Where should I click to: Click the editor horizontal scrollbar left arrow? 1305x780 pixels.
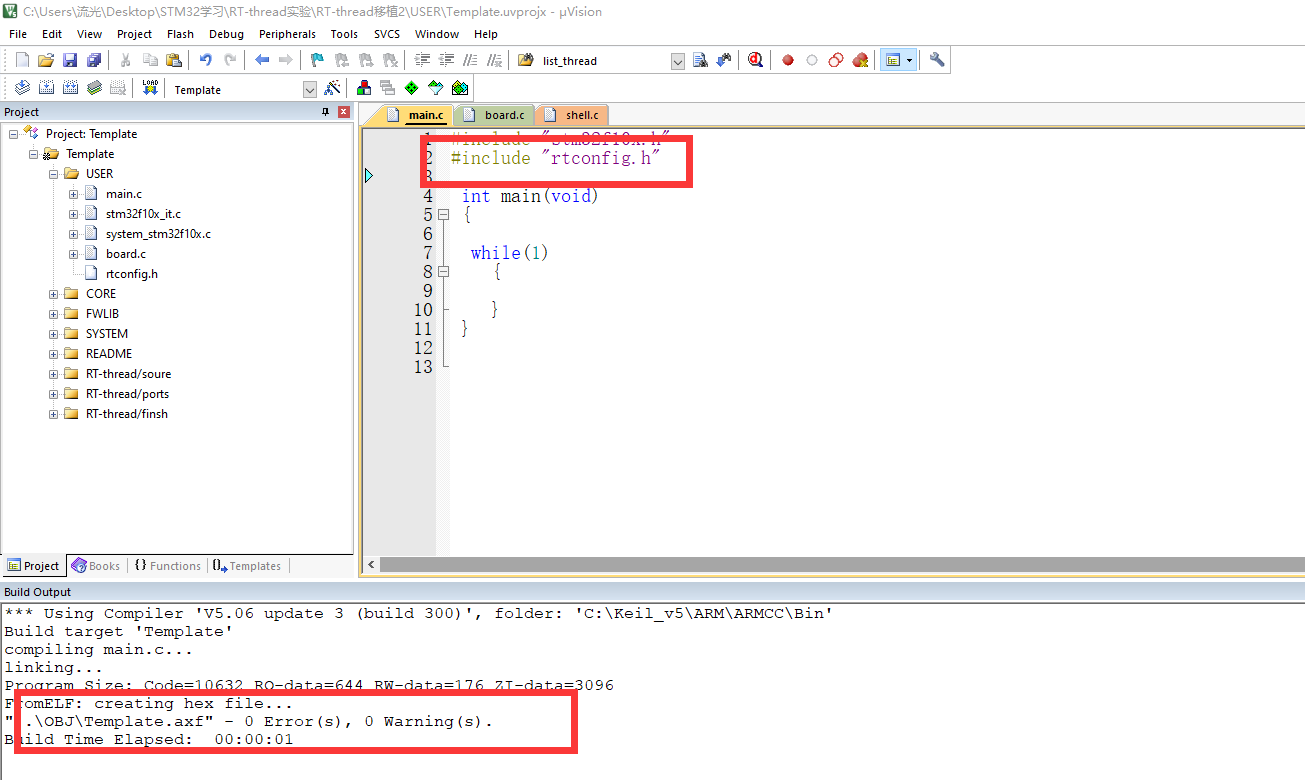point(371,565)
